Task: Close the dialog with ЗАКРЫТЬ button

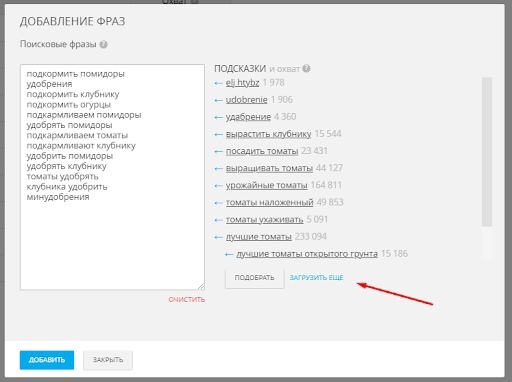Action: pyautogui.click(x=108, y=360)
